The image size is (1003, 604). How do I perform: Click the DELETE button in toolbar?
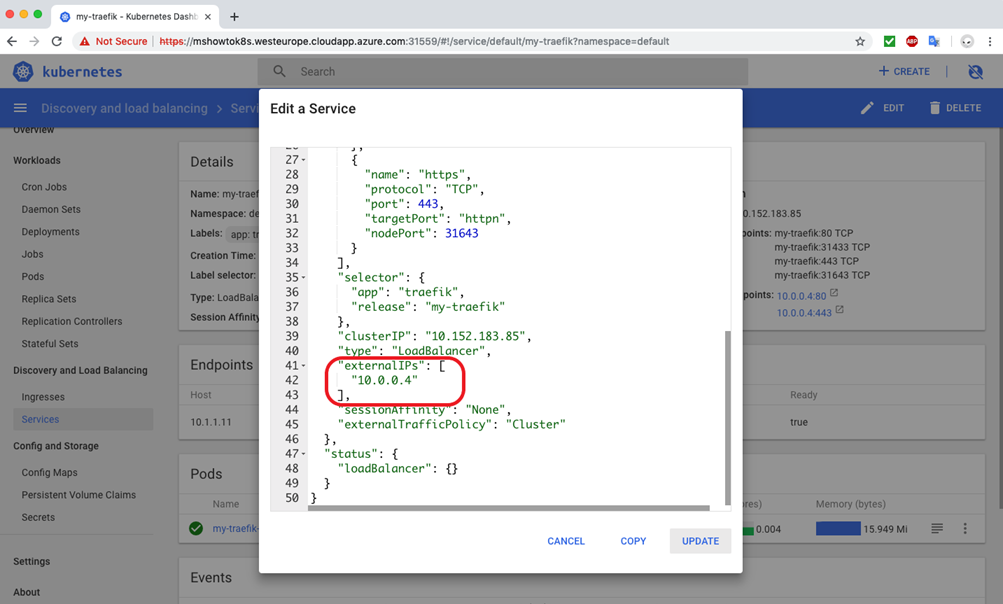(x=955, y=108)
